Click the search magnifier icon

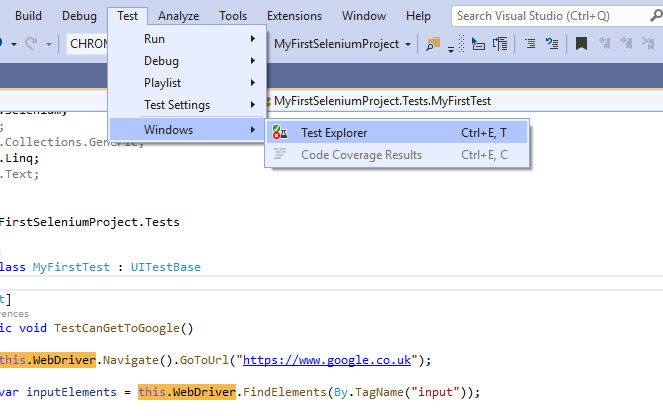tap(652, 16)
